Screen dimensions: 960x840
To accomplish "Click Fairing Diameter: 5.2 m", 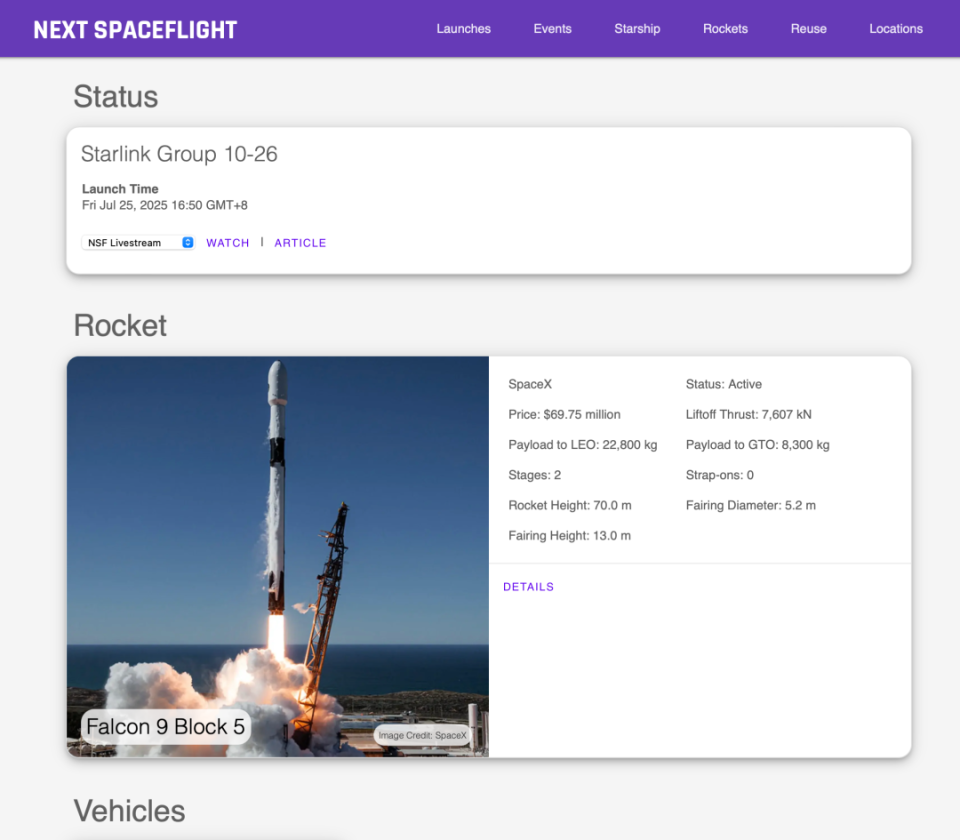I will (x=751, y=505).
